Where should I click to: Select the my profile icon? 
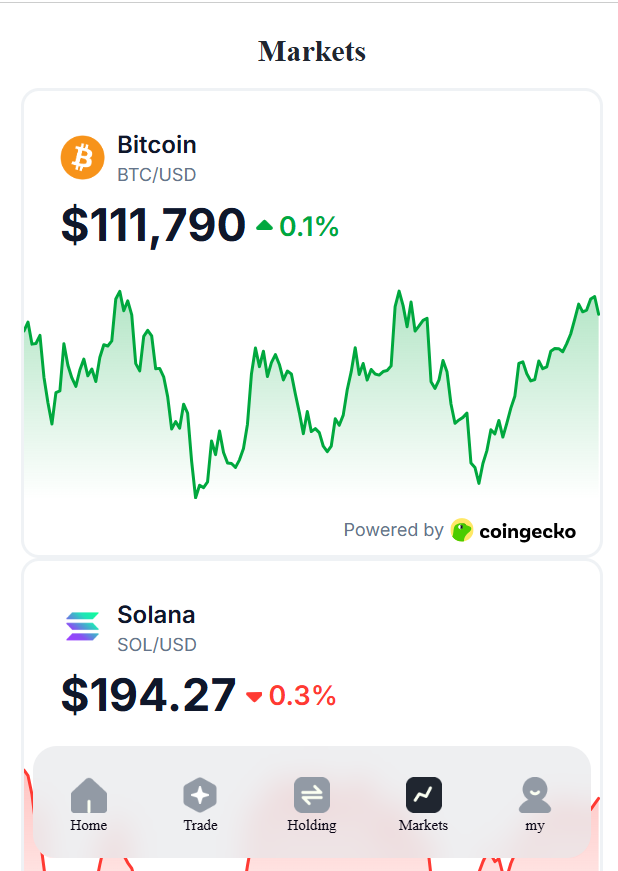point(535,795)
